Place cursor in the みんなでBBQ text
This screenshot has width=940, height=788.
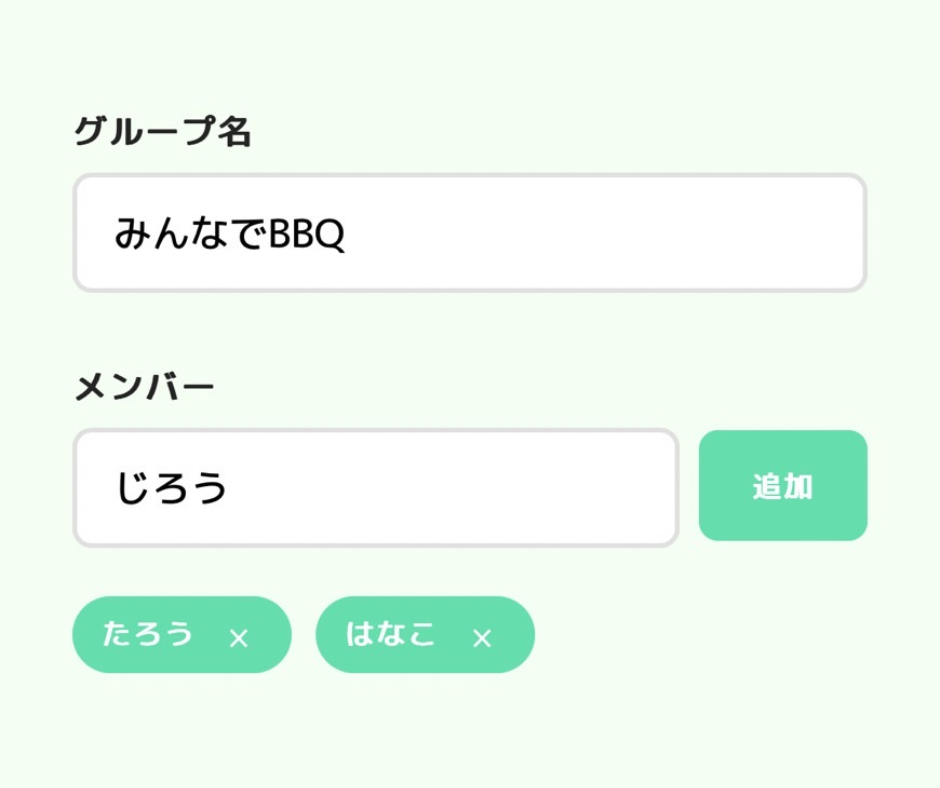229,235
